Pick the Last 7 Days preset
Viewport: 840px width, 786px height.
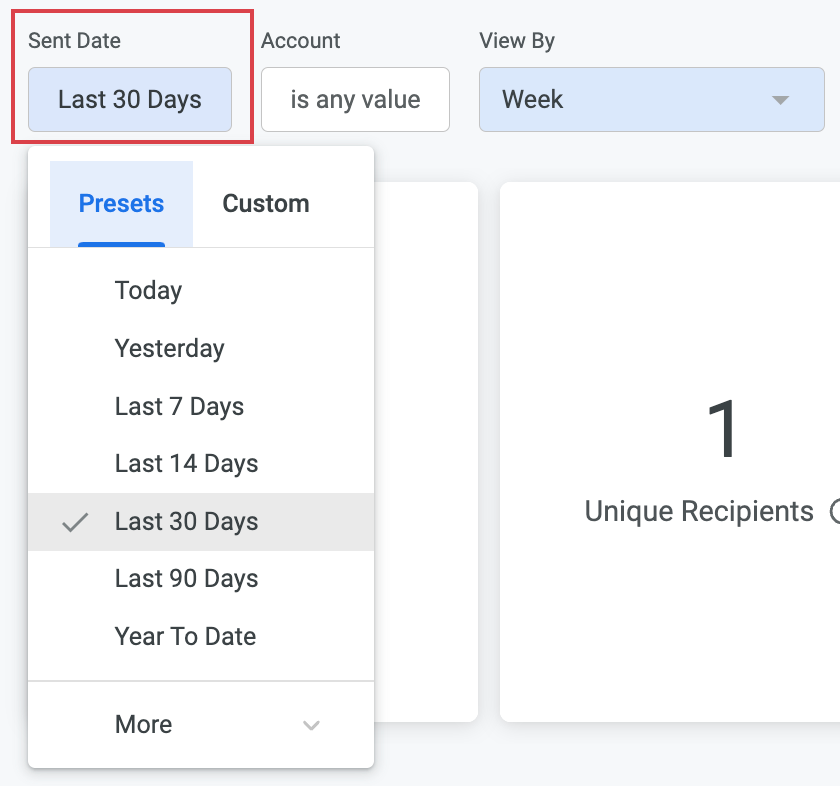179,407
